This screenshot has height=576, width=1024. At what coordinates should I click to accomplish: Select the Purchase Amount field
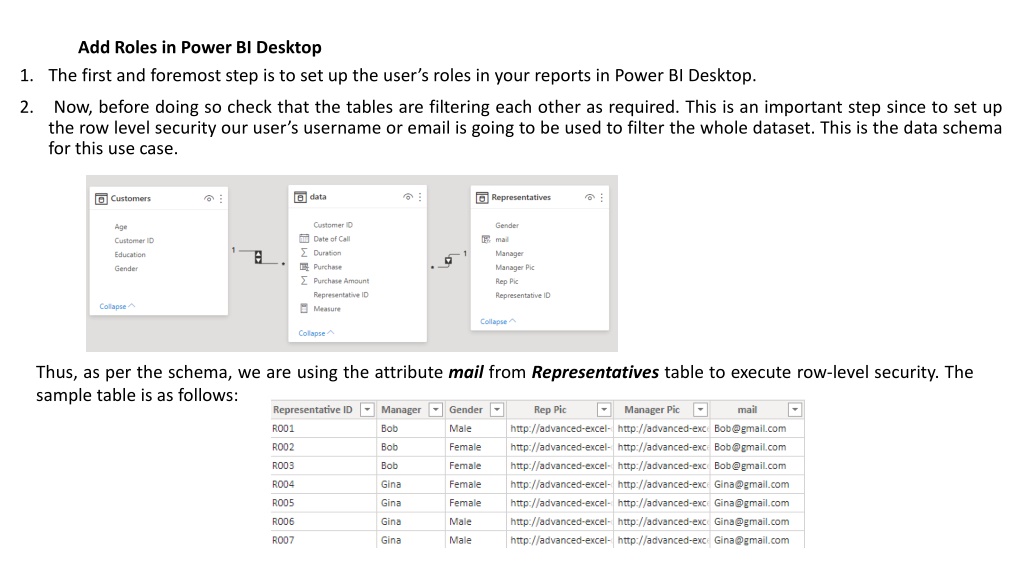click(x=341, y=281)
